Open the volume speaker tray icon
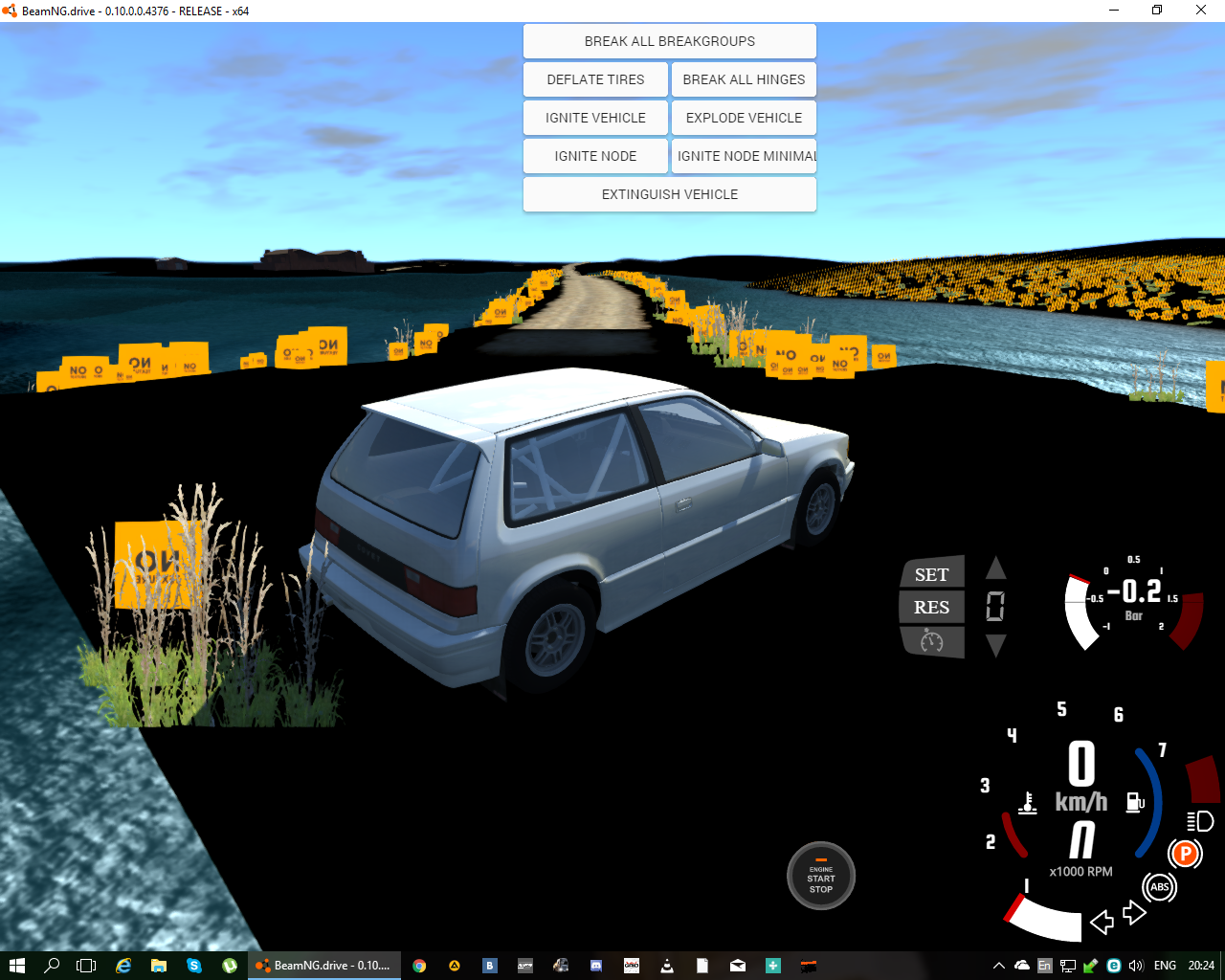The height and width of the screenshot is (980, 1225). click(1136, 966)
